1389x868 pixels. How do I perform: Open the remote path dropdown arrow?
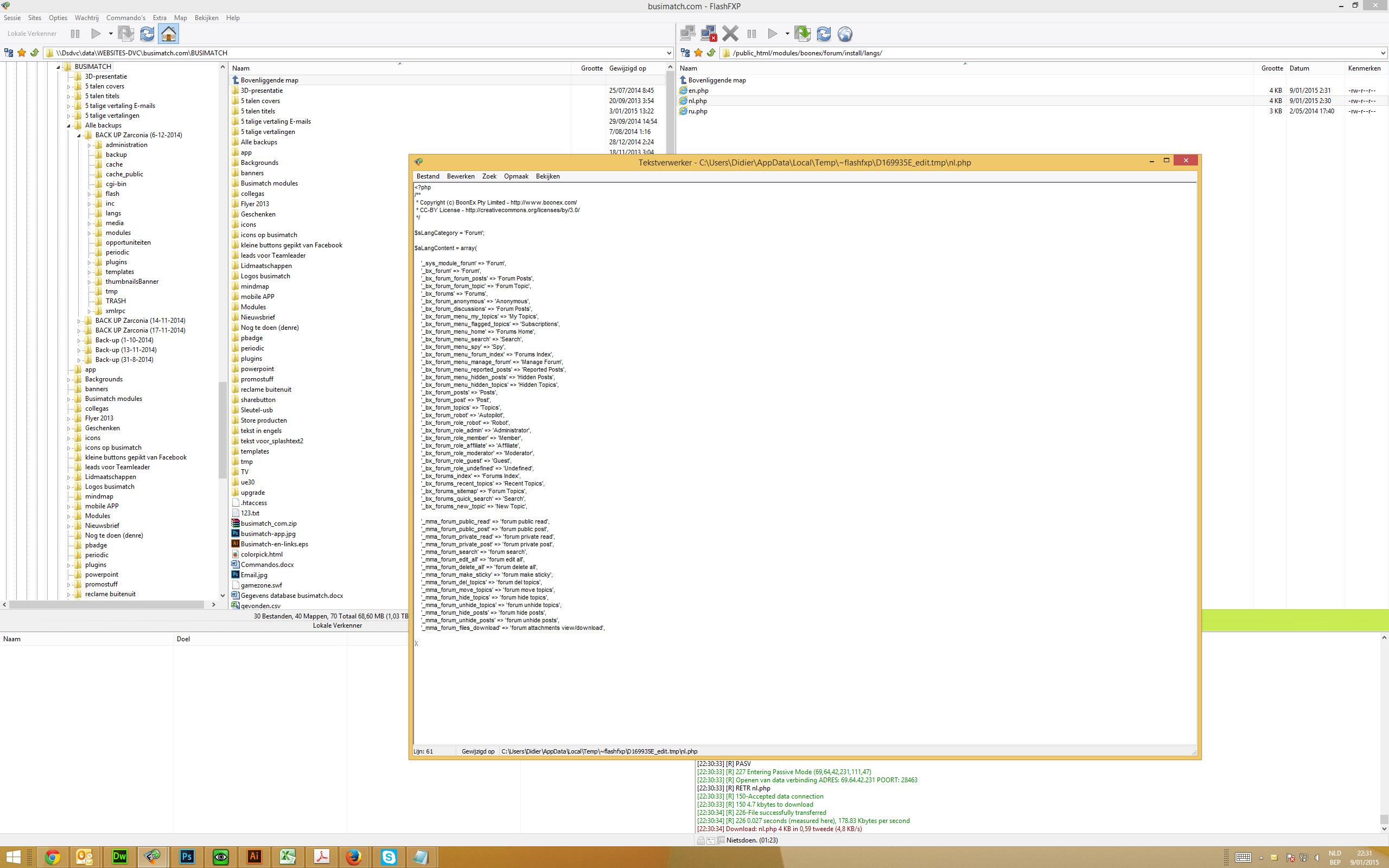coord(1382,53)
